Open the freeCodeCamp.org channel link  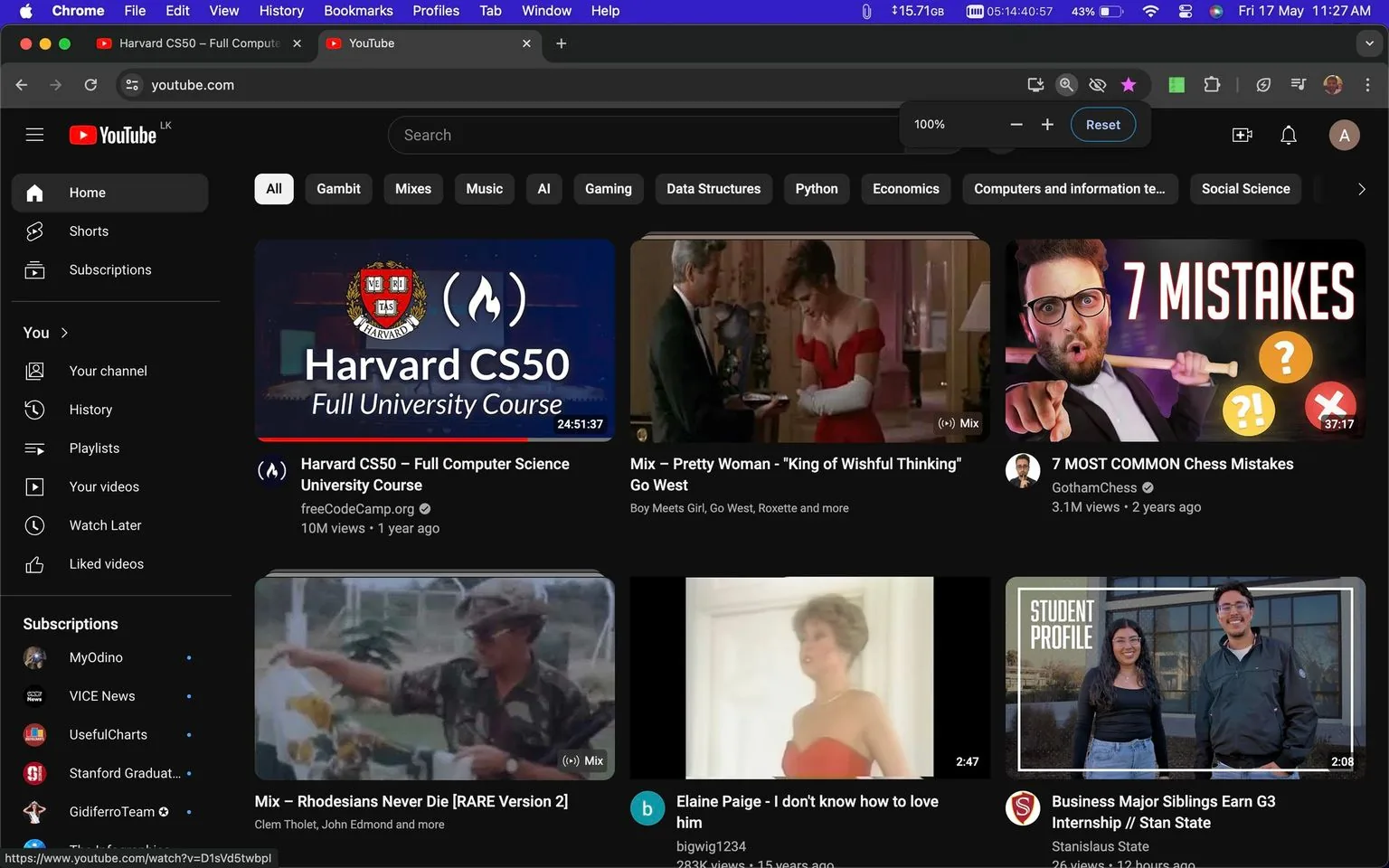(x=357, y=508)
